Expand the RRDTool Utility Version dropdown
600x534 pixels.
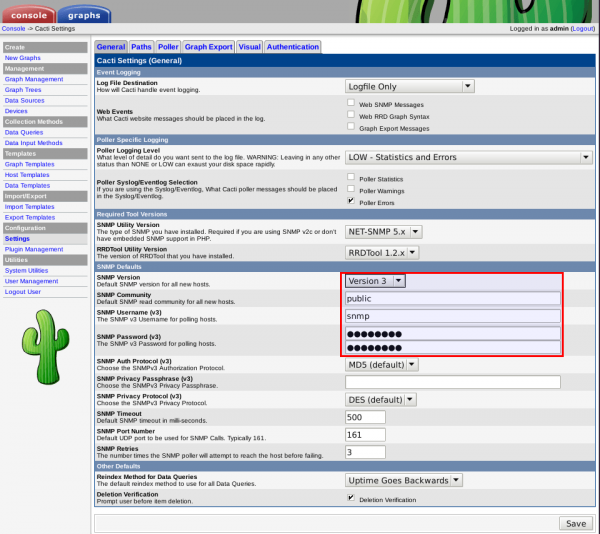pyautogui.click(x=382, y=251)
